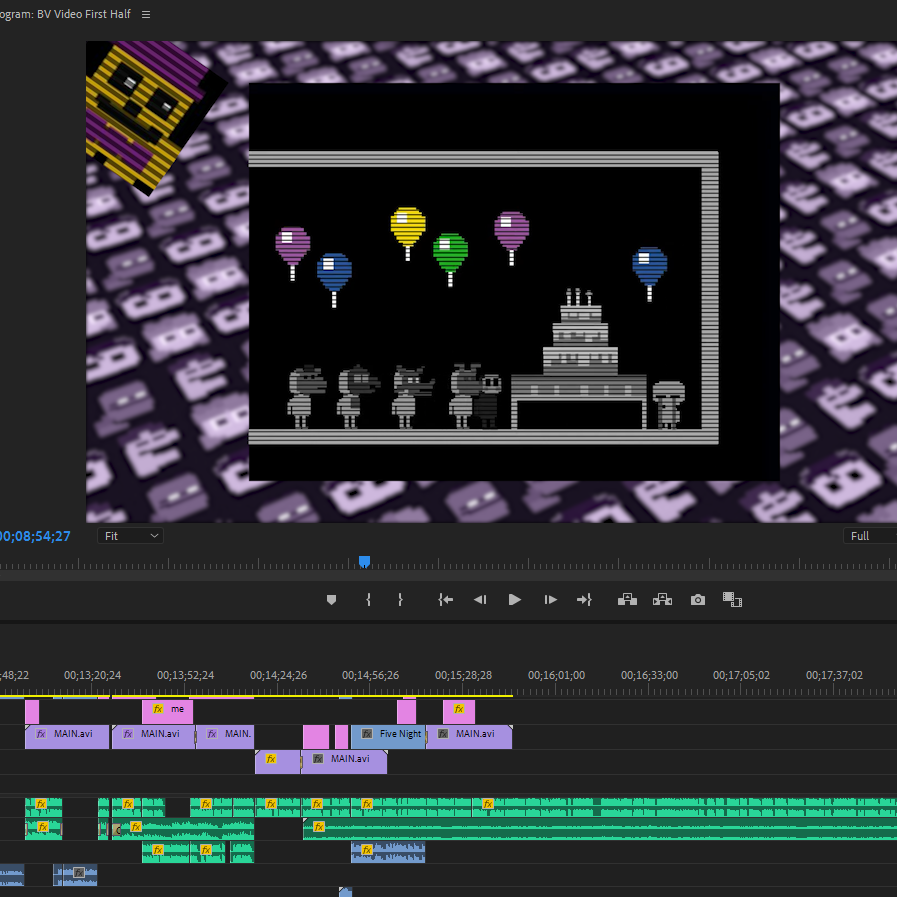Screen dimensions: 897x897
Task: Step forward one frame
Action: 550,600
